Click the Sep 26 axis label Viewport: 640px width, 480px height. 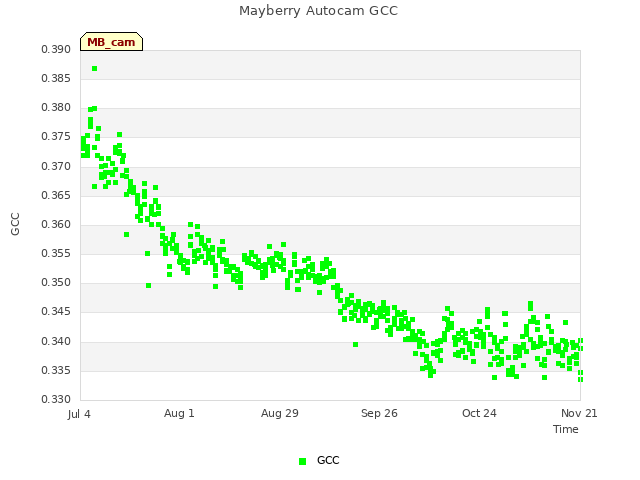(379, 413)
